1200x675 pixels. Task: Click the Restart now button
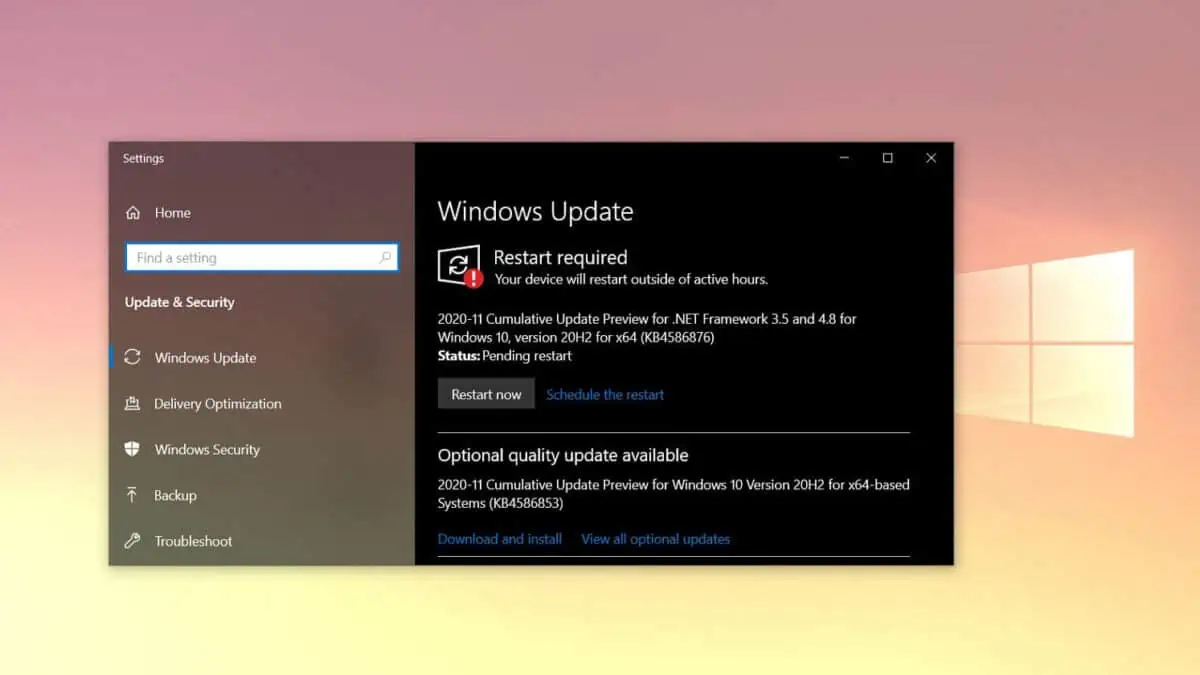click(x=486, y=394)
